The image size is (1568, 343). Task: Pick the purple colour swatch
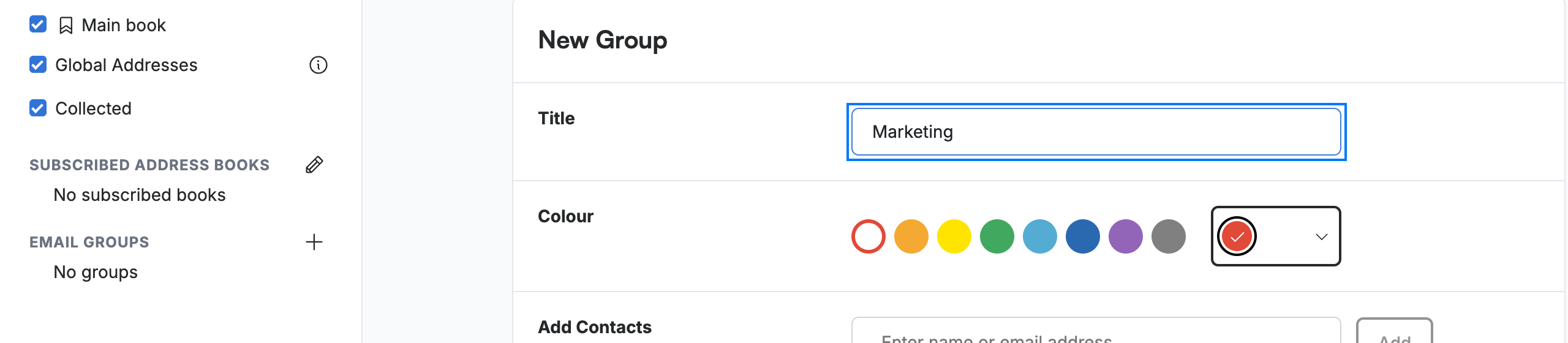tap(1126, 236)
